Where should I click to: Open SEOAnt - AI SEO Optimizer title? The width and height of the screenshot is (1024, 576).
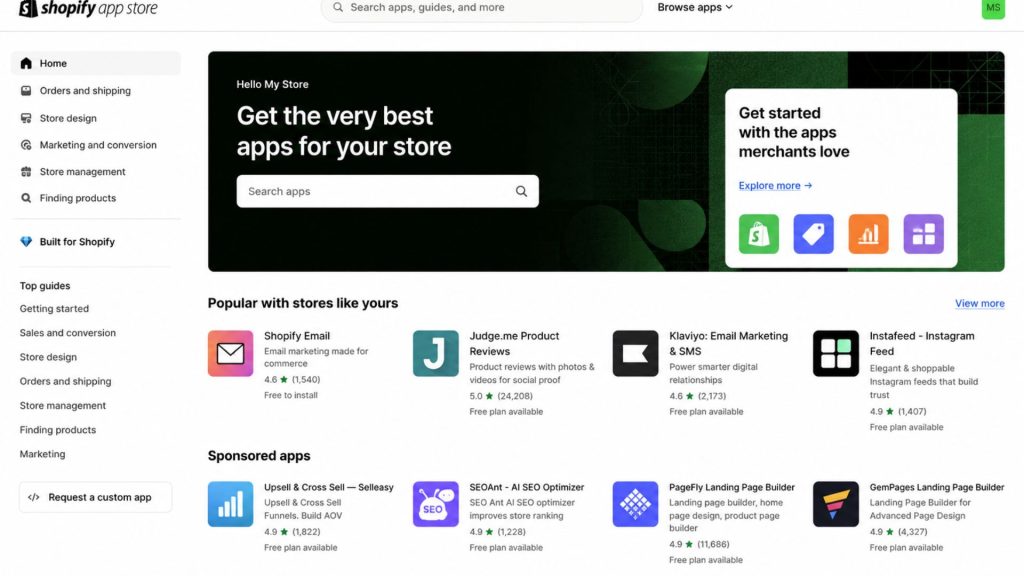pos(526,487)
